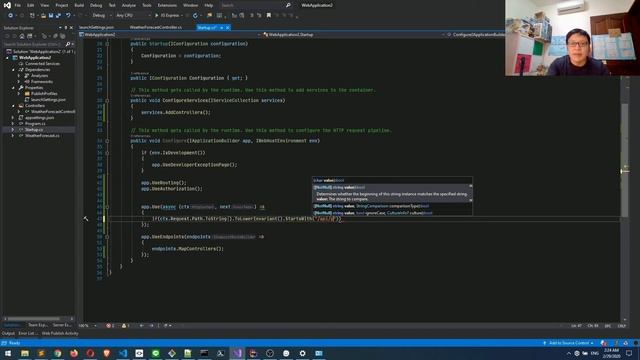
Task: Click Solution Explorer search magnifier icon
Action: click(68, 44)
